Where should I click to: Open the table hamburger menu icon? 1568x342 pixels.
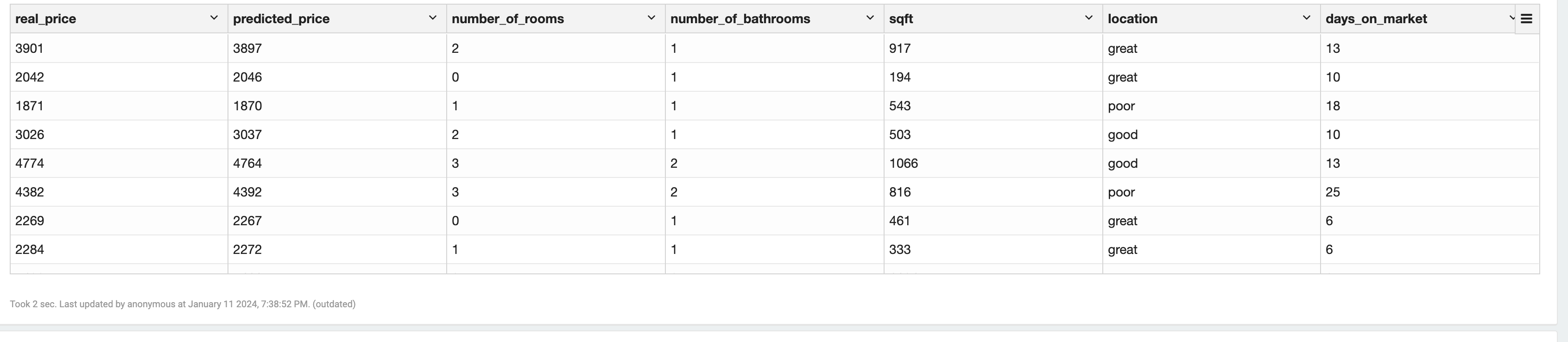[1526, 19]
